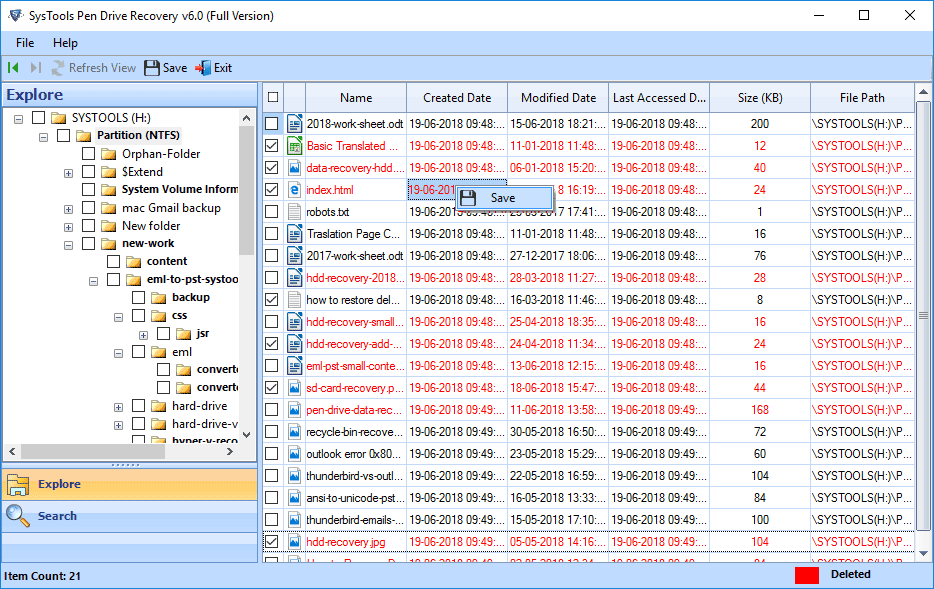Open the File menu
The width and height of the screenshot is (934, 589).
coord(25,43)
